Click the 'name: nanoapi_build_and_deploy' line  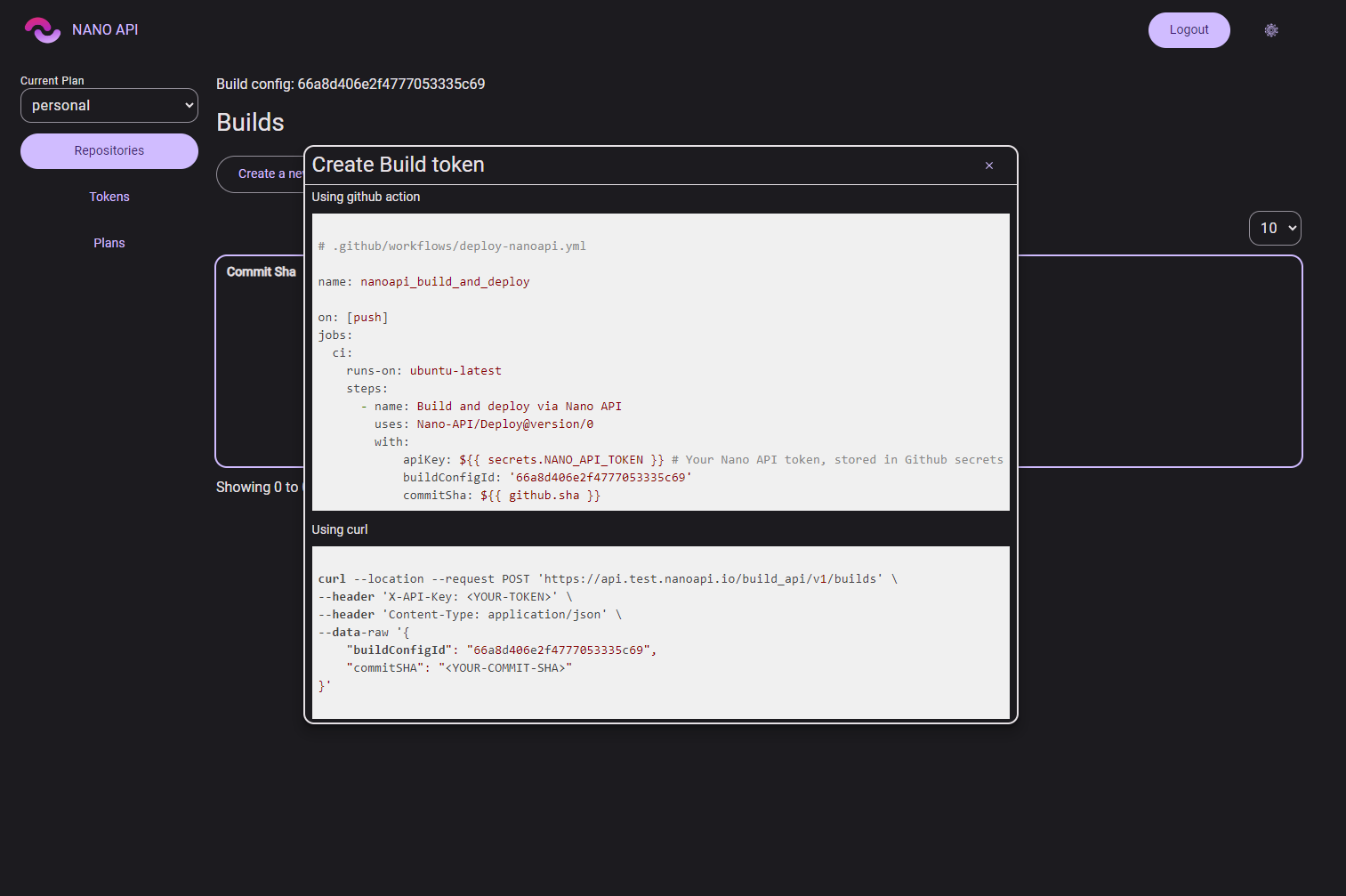(x=423, y=282)
